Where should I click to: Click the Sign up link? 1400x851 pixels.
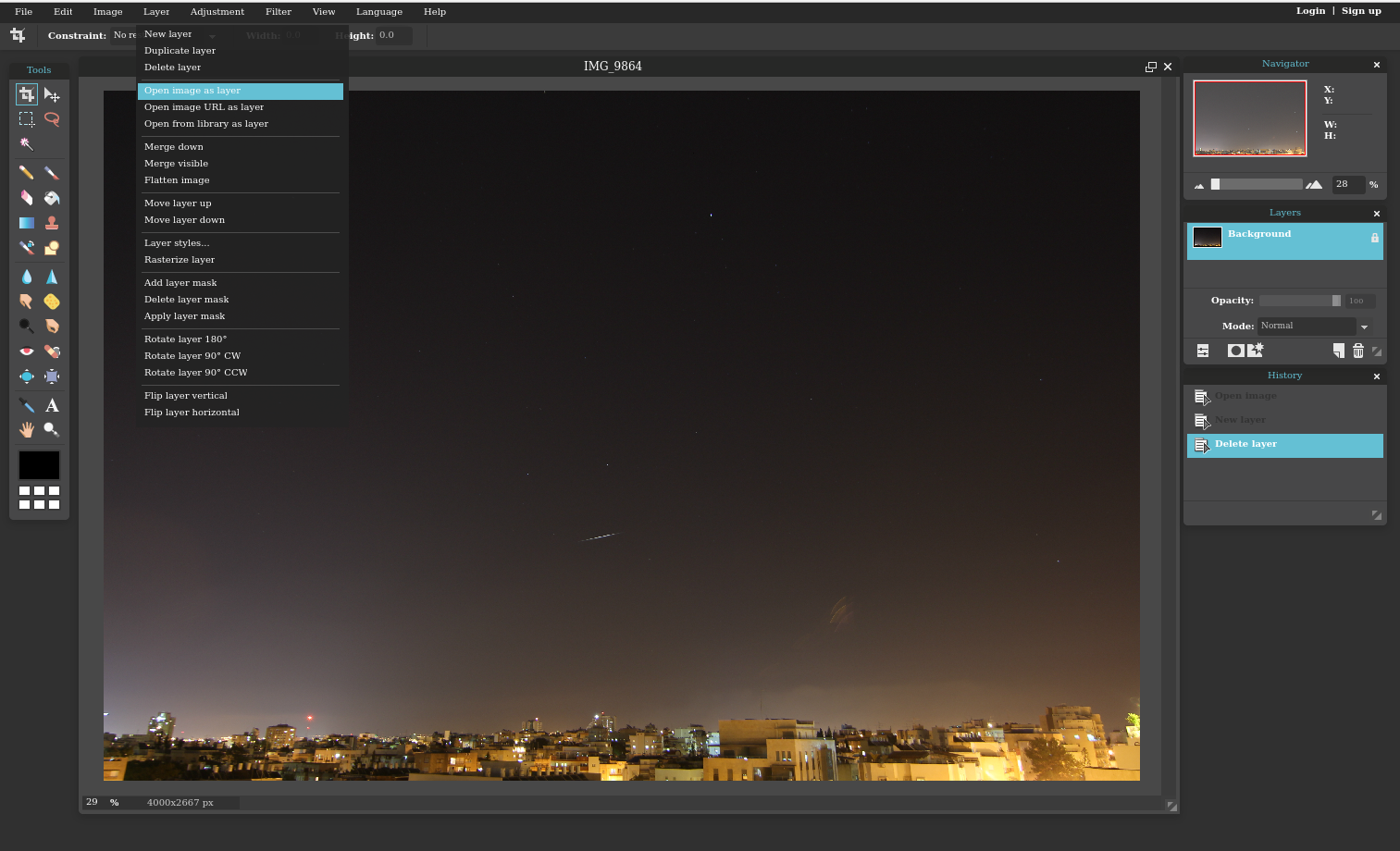1361,11
